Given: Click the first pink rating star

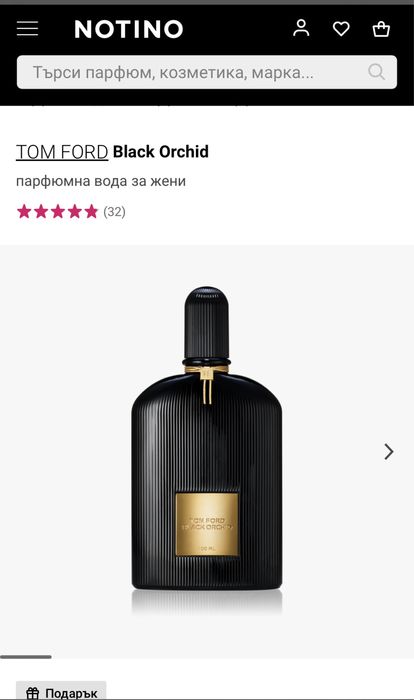Looking at the screenshot, I should 24,211.
